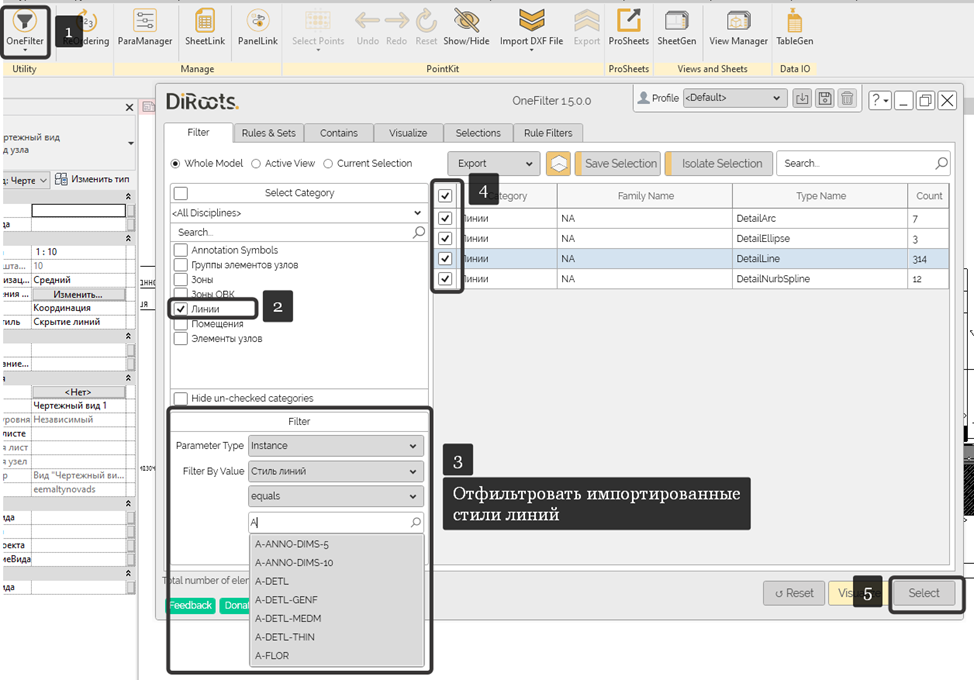Select the Active View radio button

256,163
